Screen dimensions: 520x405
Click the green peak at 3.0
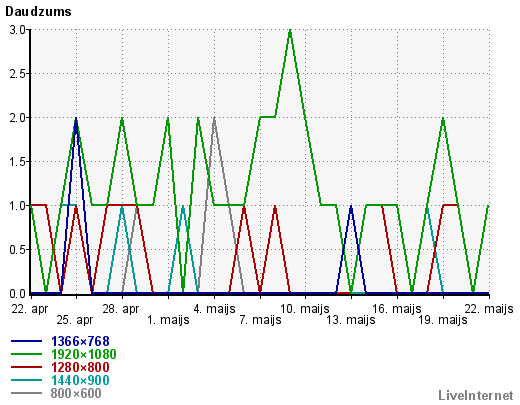(290, 30)
